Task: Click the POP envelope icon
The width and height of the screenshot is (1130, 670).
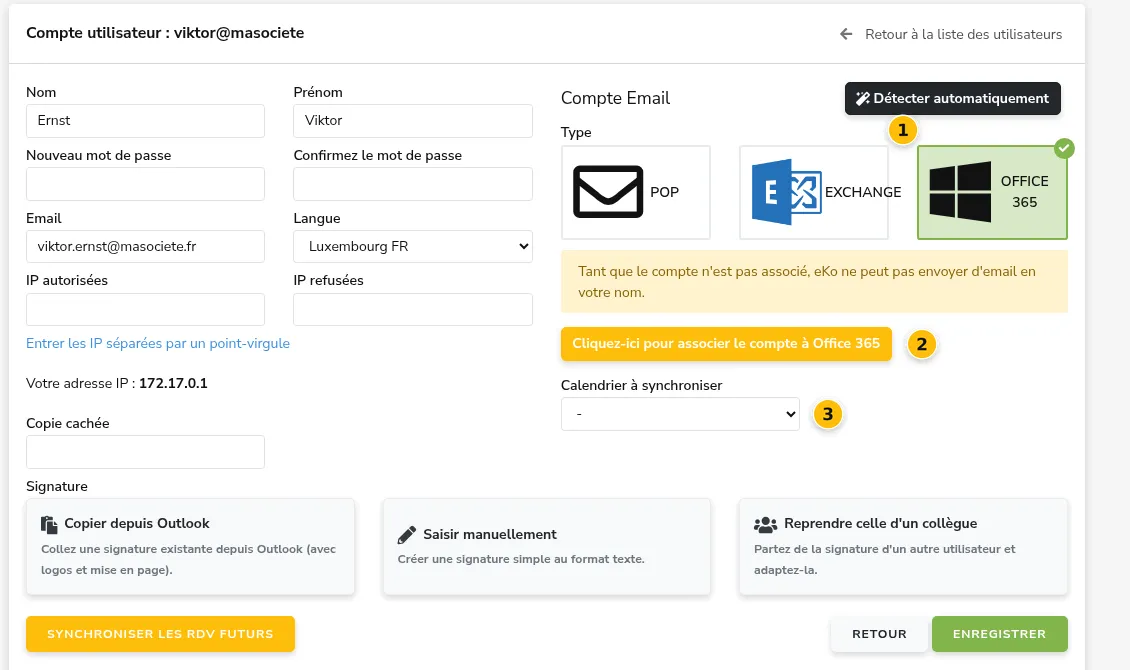Action: [x=608, y=192]
